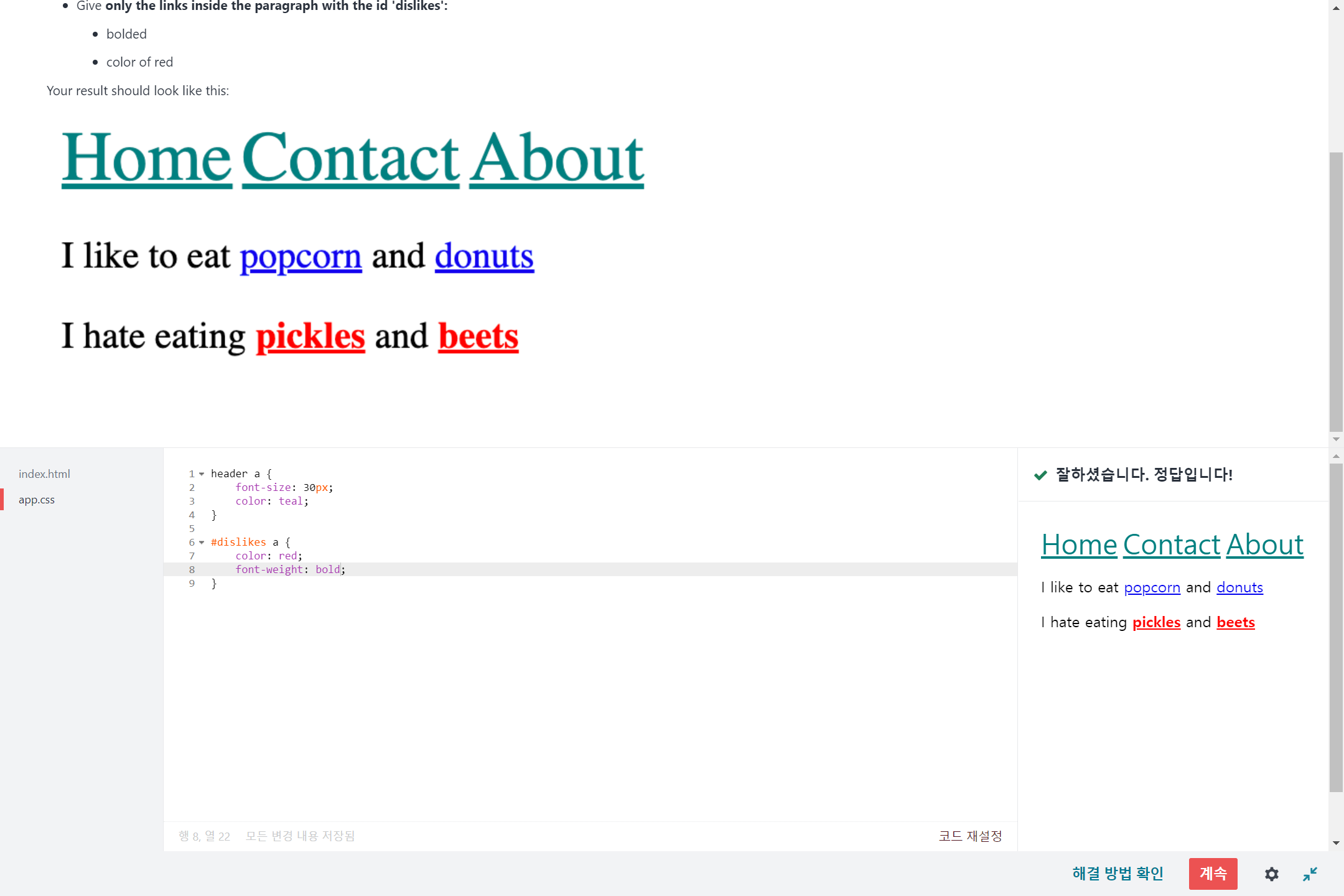Click the blue donuts link in preview
Image resolution: width=1344 pixels, height=896 pixels.
(x=1239, y=587)
